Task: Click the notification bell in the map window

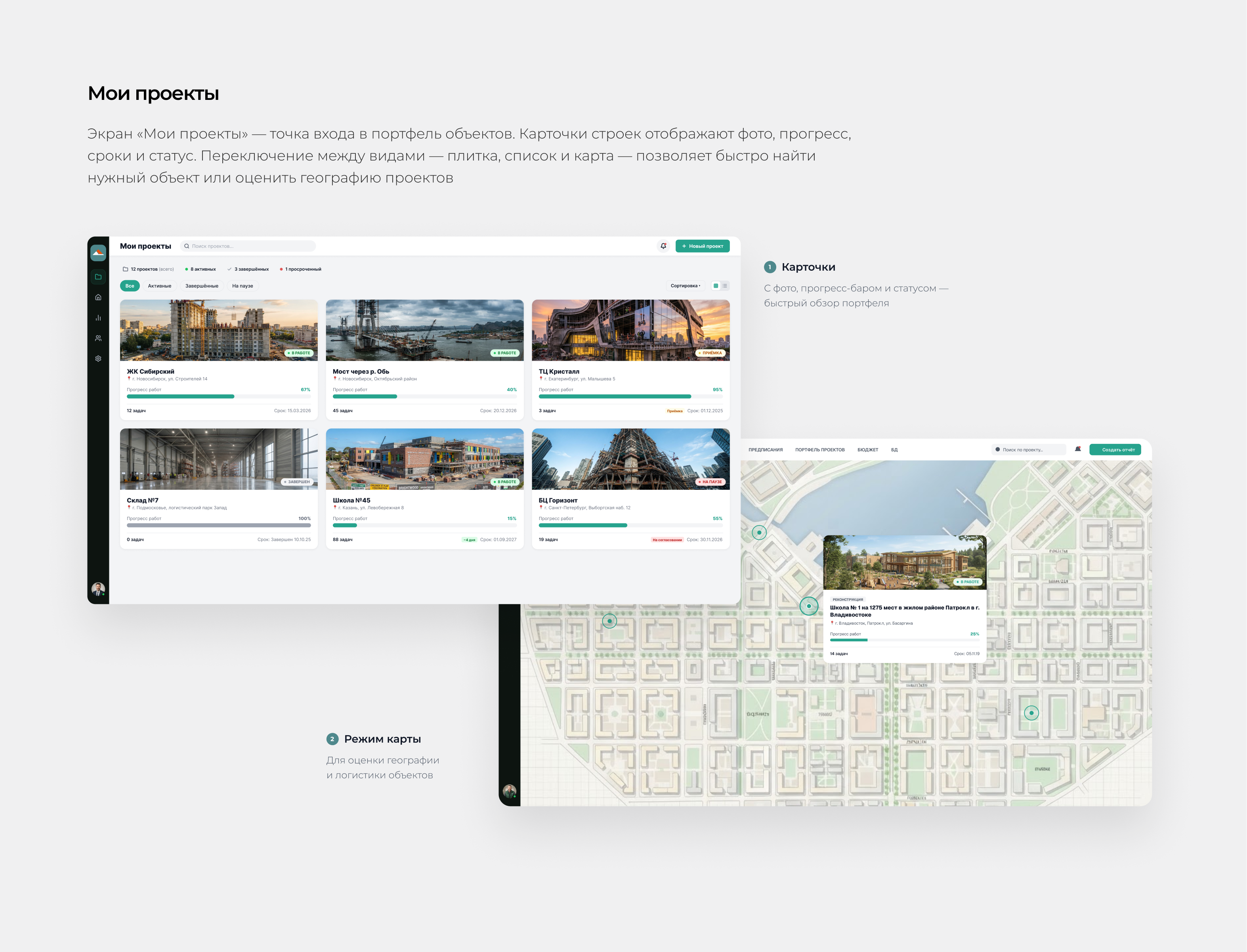Action: [x=1077, y=449]
